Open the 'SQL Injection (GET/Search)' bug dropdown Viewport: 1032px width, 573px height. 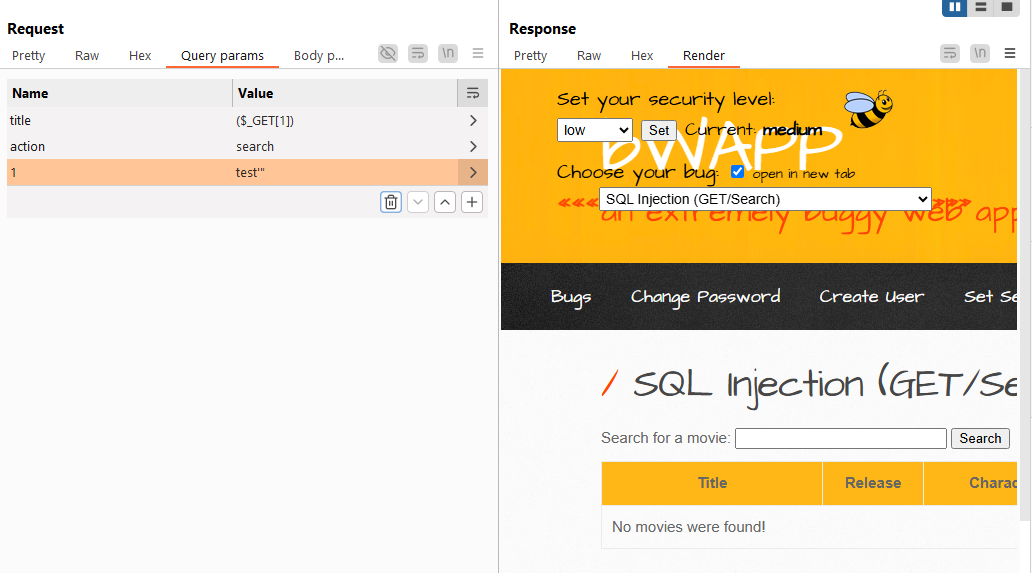765,199
